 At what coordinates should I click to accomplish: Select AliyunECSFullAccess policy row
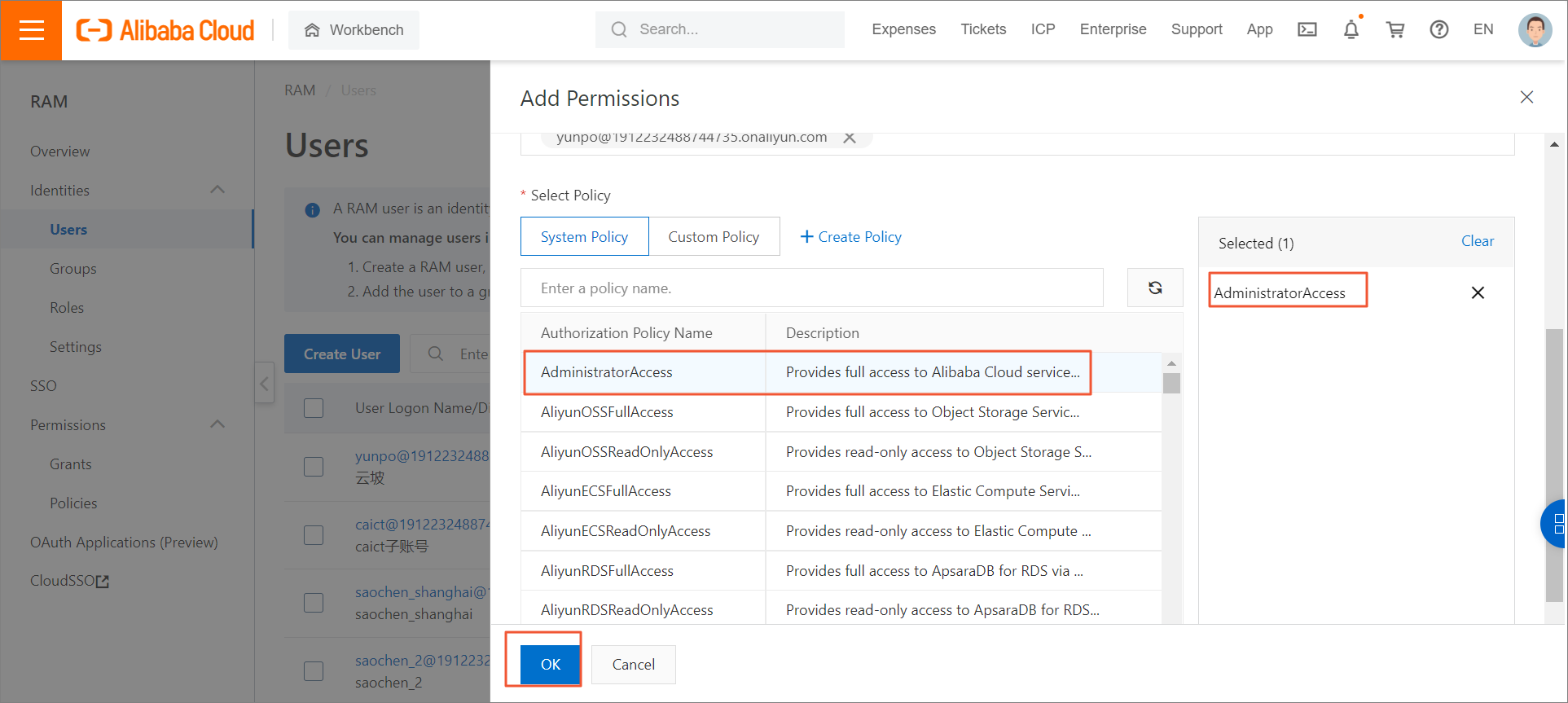click(x=841, y=491)
